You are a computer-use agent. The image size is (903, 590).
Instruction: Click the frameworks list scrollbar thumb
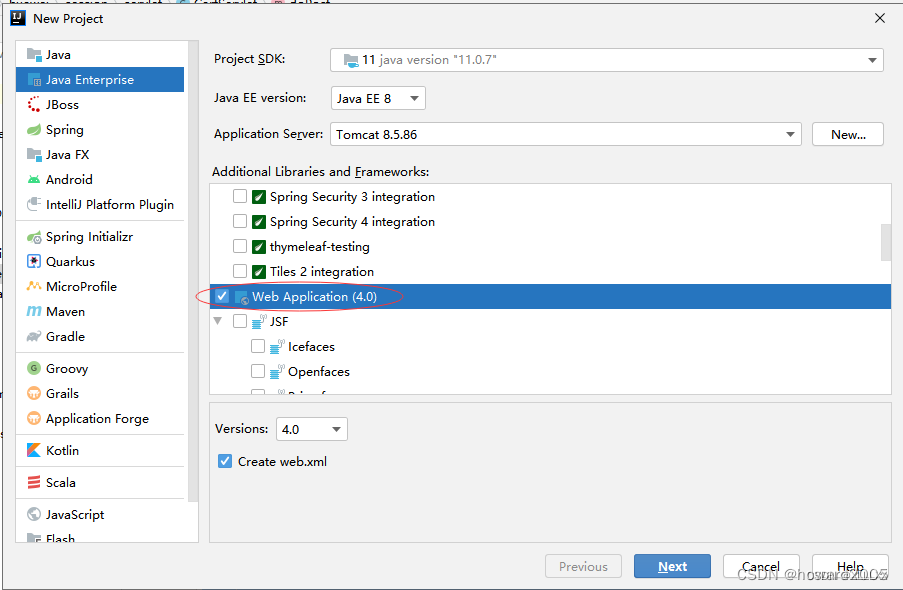pyautogui.click(x=886, y=243)
